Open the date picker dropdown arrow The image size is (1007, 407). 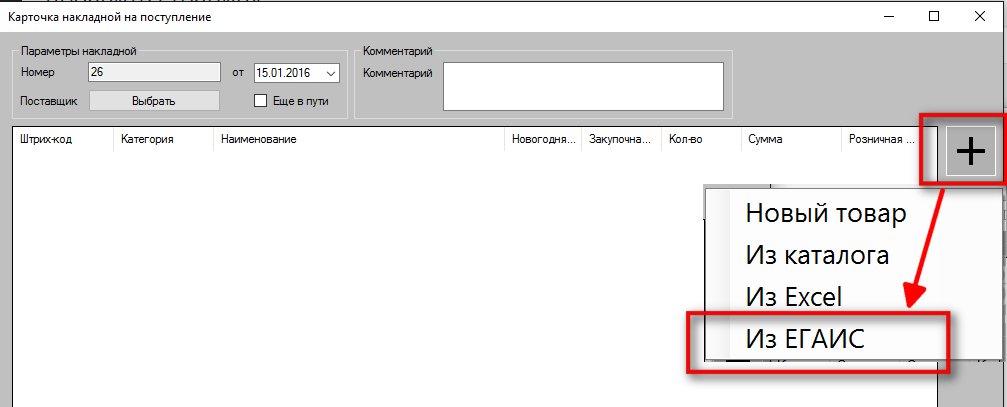coord(331,73)
